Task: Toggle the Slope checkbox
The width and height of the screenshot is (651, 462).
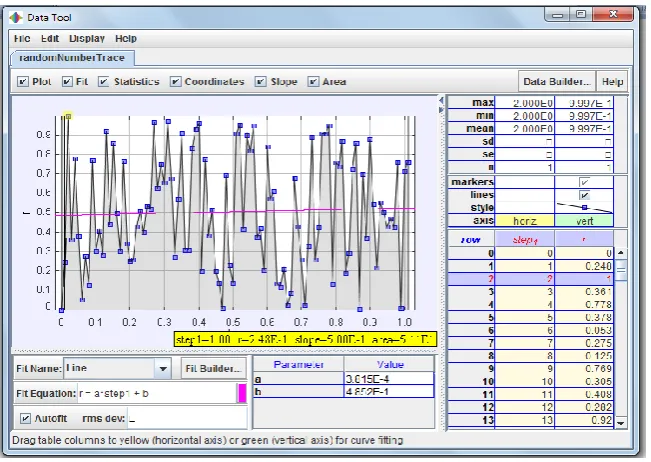Action: pyautogui.click(x=260, y=82)
